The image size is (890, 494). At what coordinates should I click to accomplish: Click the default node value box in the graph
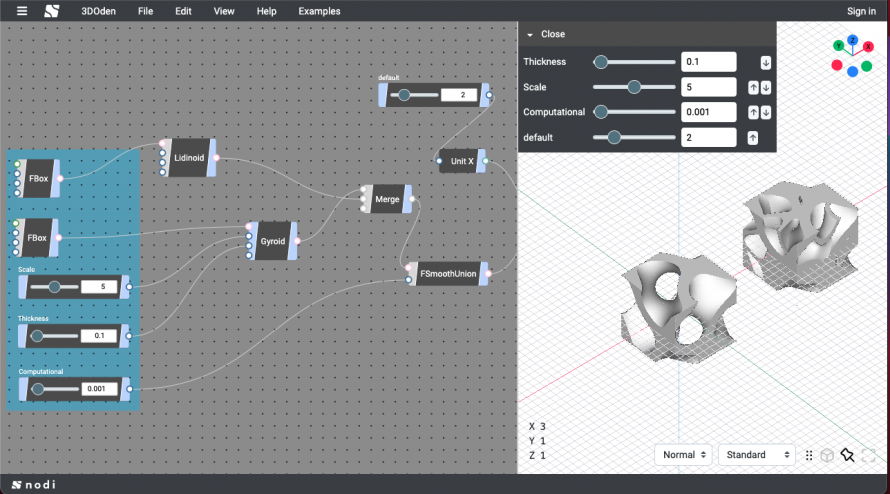[x=459, y=95]
